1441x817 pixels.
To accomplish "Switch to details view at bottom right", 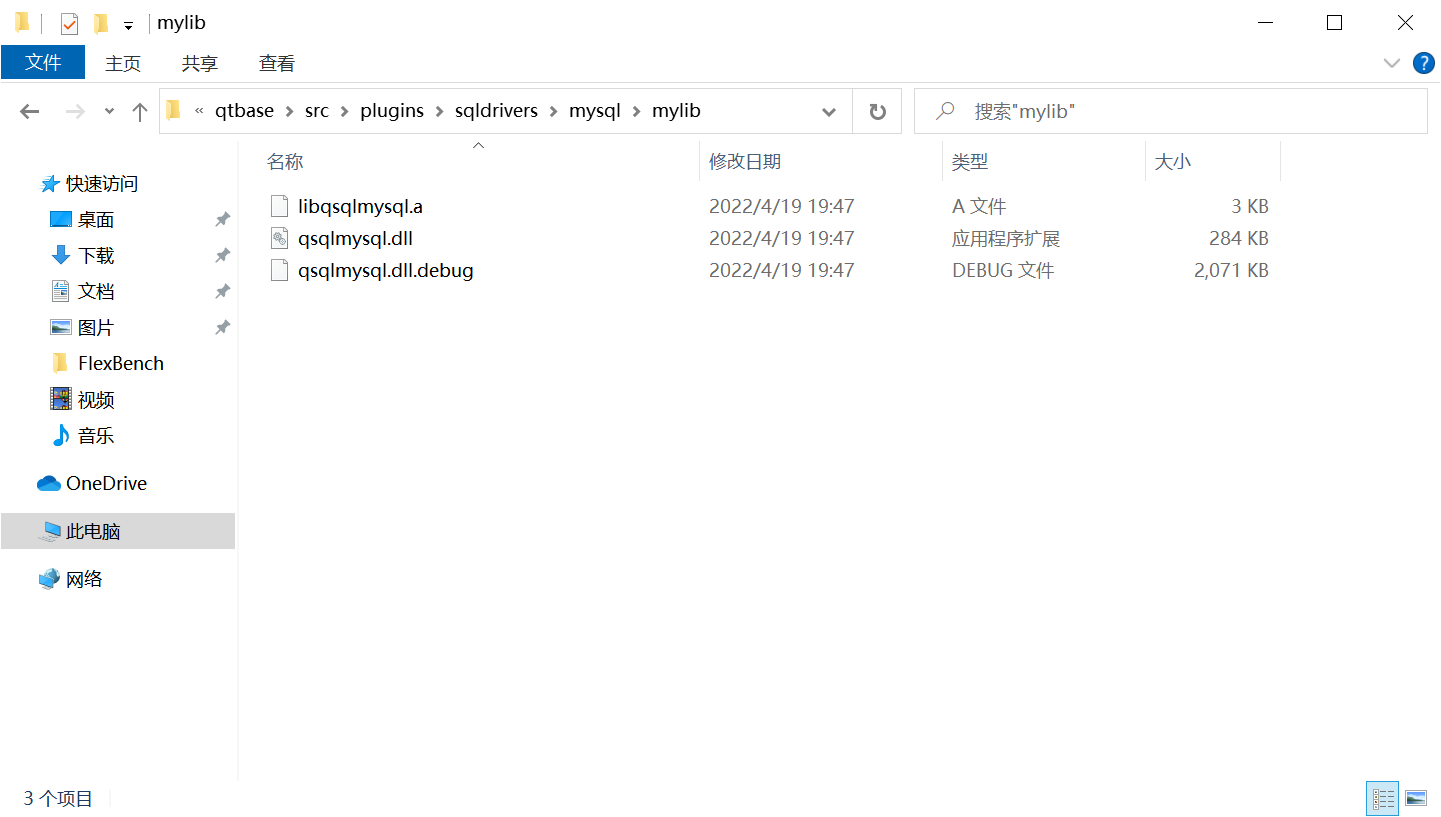I will click(1383, 798).
